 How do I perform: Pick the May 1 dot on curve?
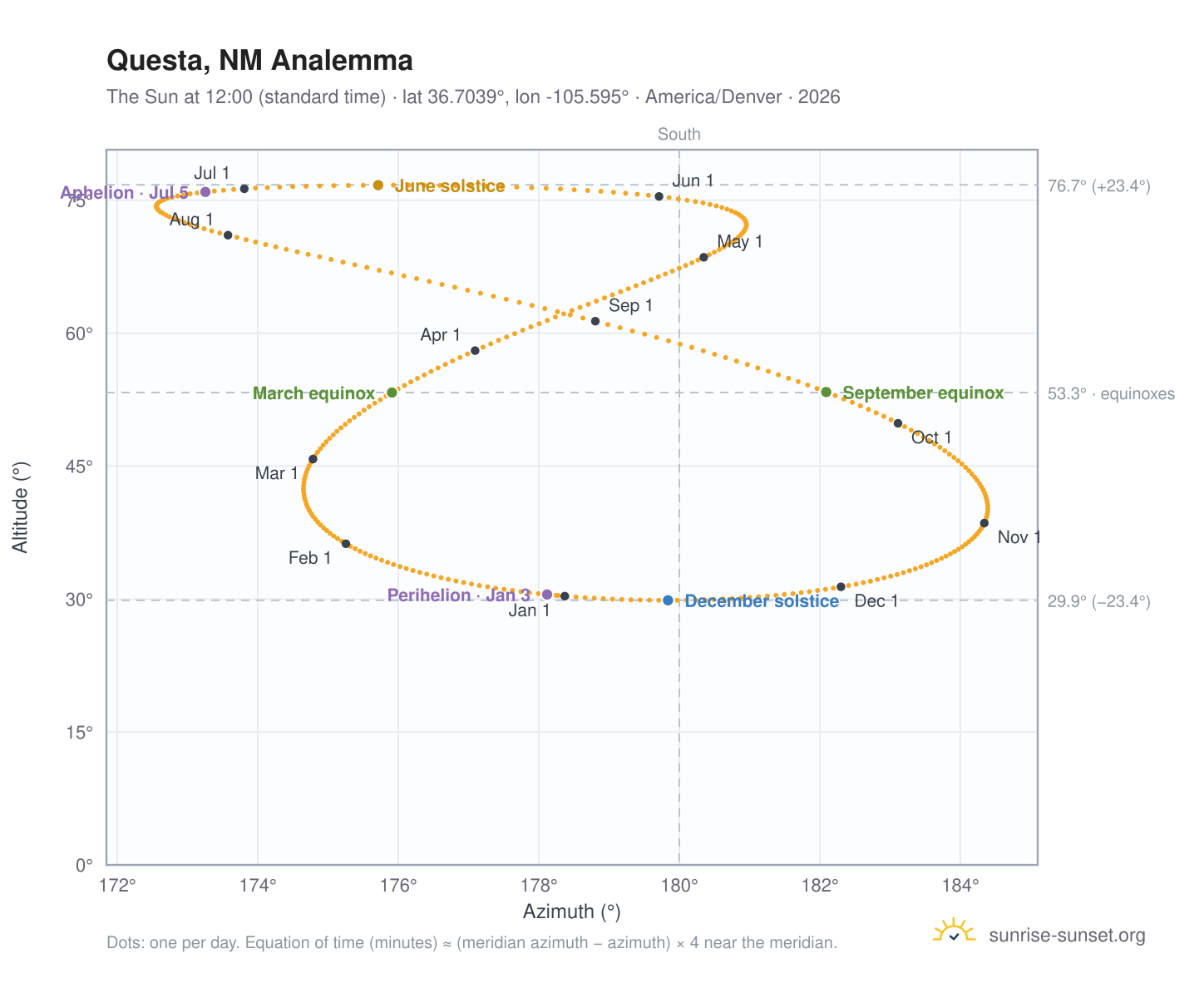tap(703, 257)
